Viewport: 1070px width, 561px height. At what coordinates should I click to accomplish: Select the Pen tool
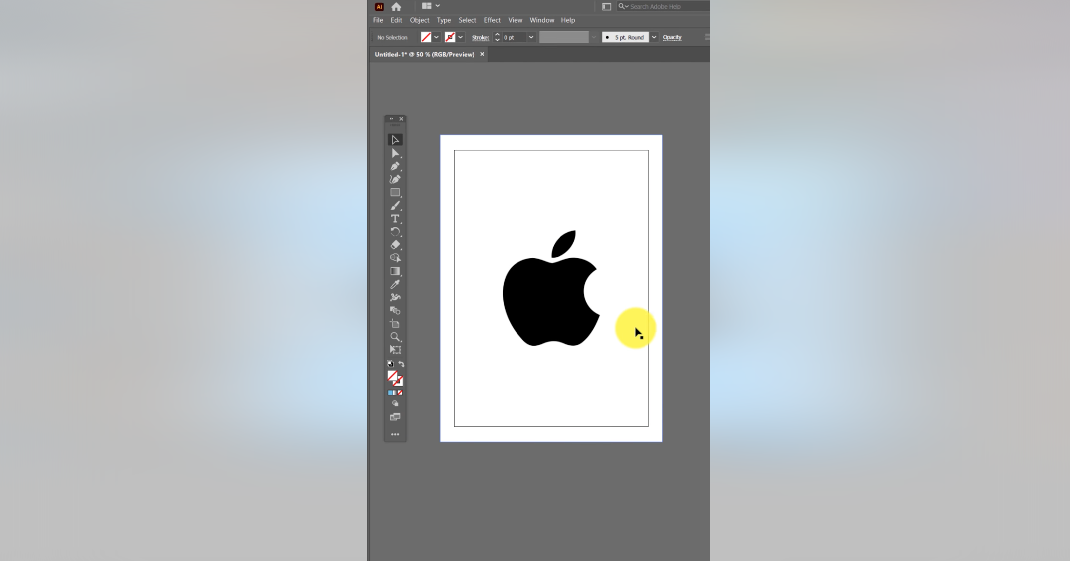(x=395, y=166)
